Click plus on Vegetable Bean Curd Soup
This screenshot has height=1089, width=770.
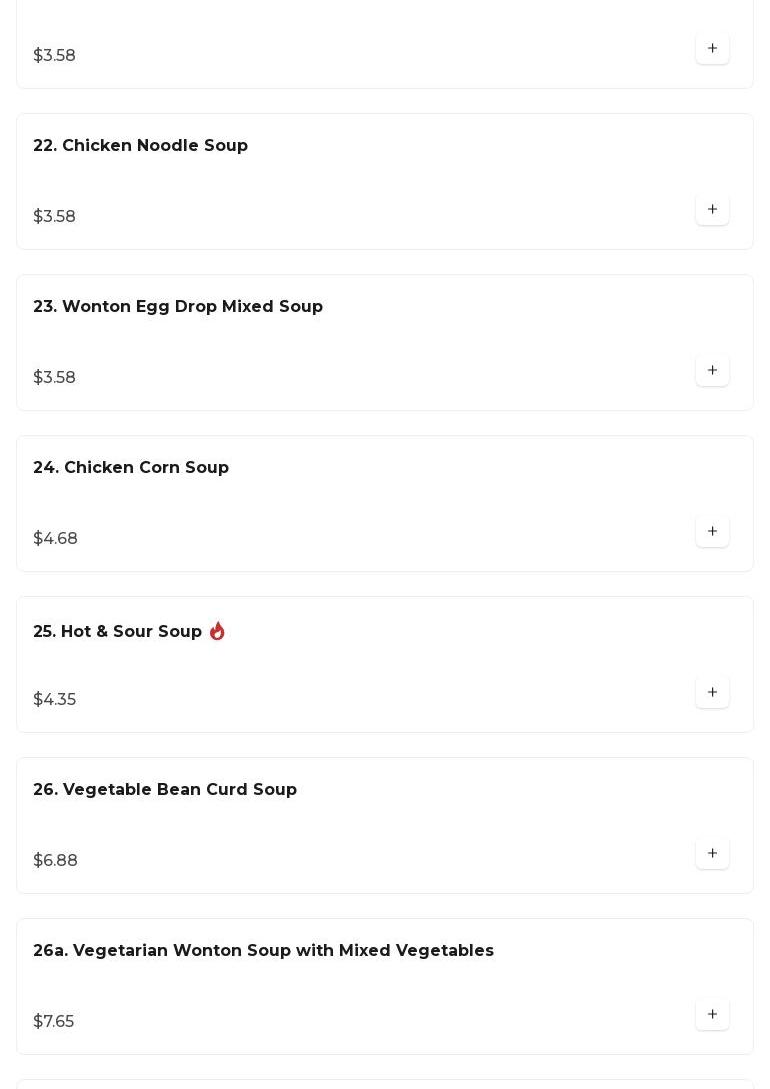point(712,854)
